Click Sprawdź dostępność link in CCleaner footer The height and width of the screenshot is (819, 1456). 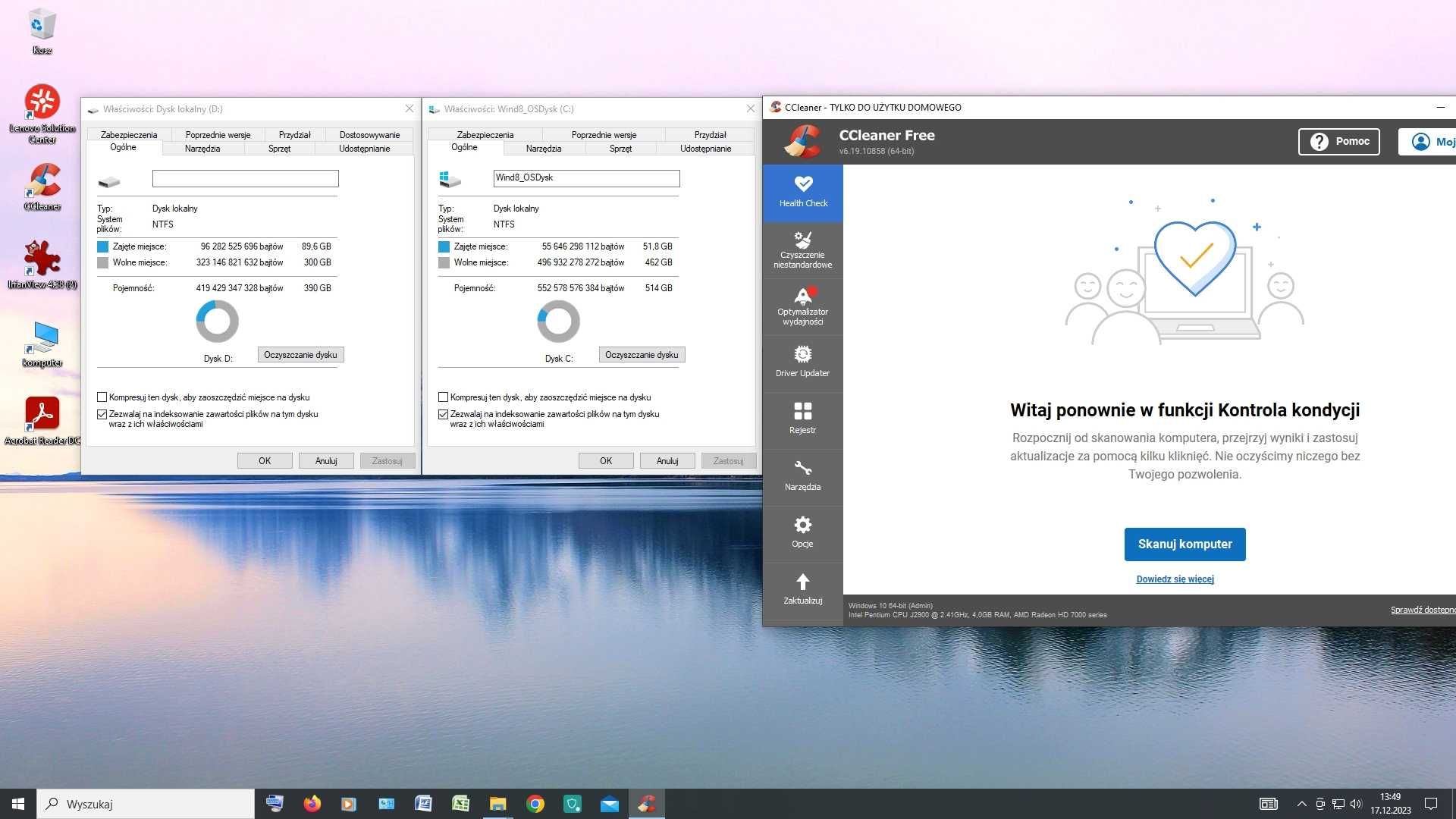(1423, 610)
